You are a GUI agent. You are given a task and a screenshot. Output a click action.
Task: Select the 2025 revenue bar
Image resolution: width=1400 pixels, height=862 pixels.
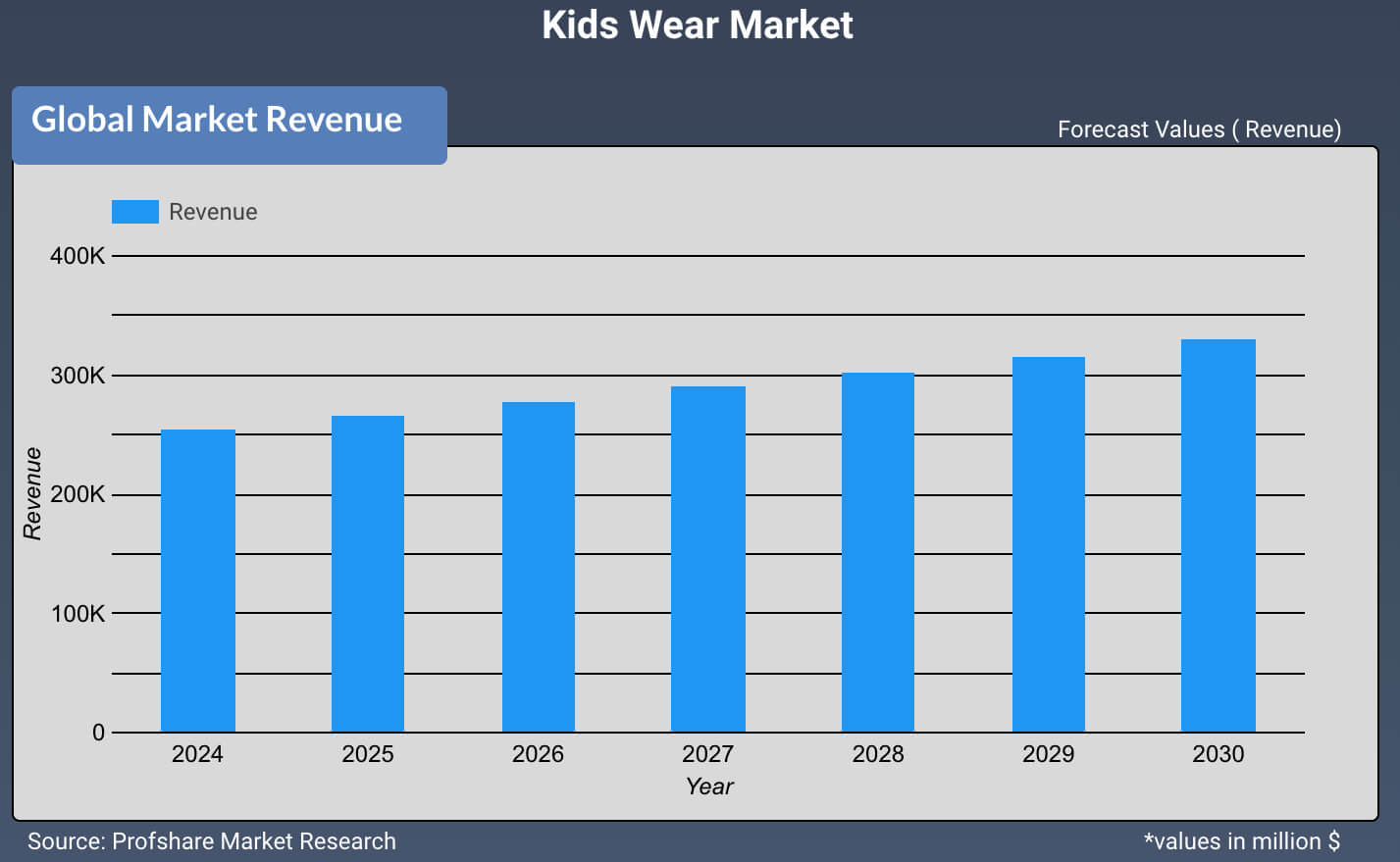(x=368, y=574)
